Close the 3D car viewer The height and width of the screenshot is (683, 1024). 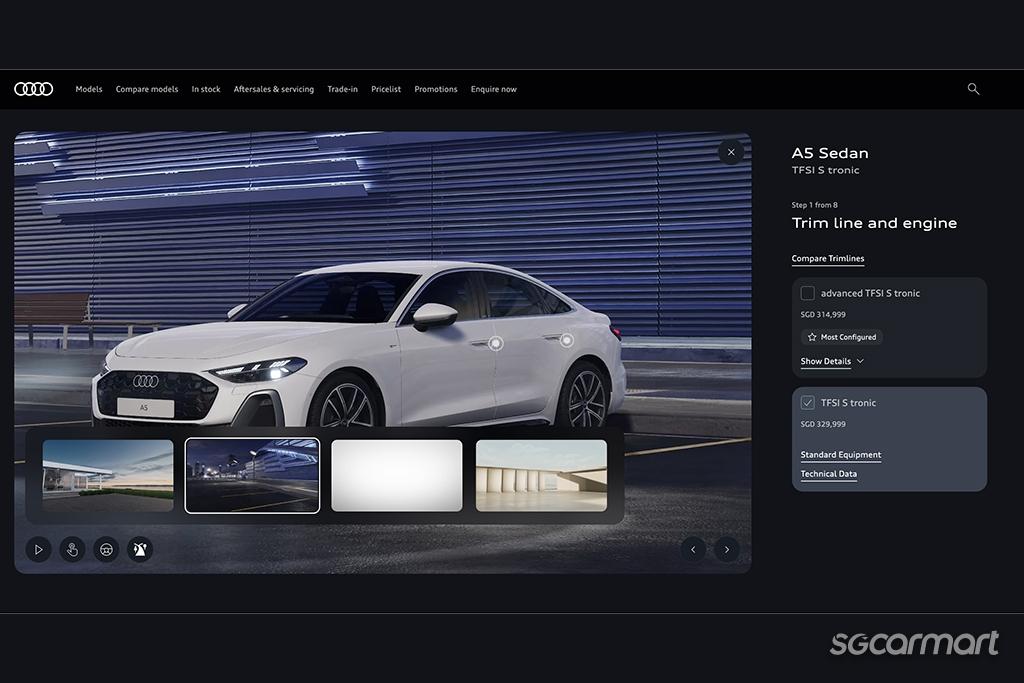pos(731,152)
